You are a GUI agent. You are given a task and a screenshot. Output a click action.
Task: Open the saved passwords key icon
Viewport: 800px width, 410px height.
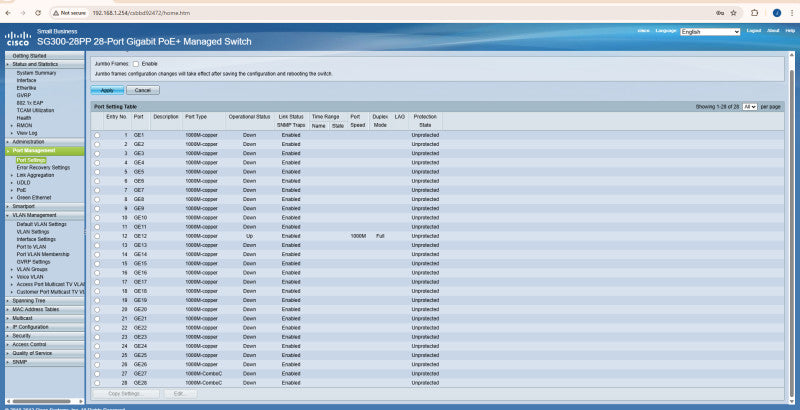720,13
